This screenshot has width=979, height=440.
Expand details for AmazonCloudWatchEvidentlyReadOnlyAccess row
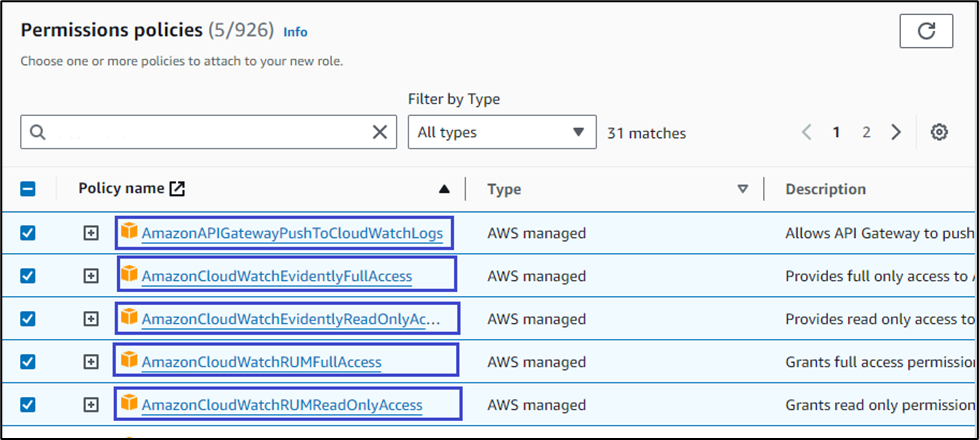tap(91, 319)
